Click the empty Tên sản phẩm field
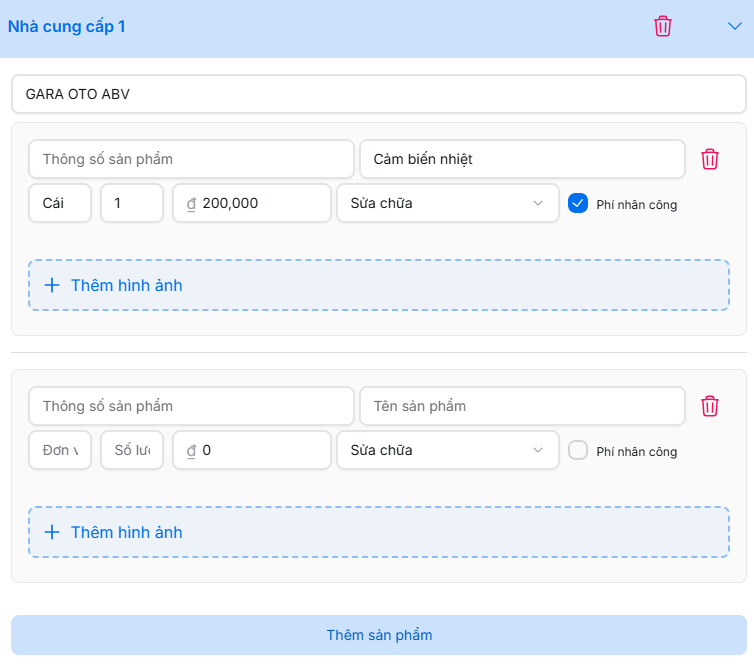This screenshot has height=666, width=754. (x=521, y=406)
